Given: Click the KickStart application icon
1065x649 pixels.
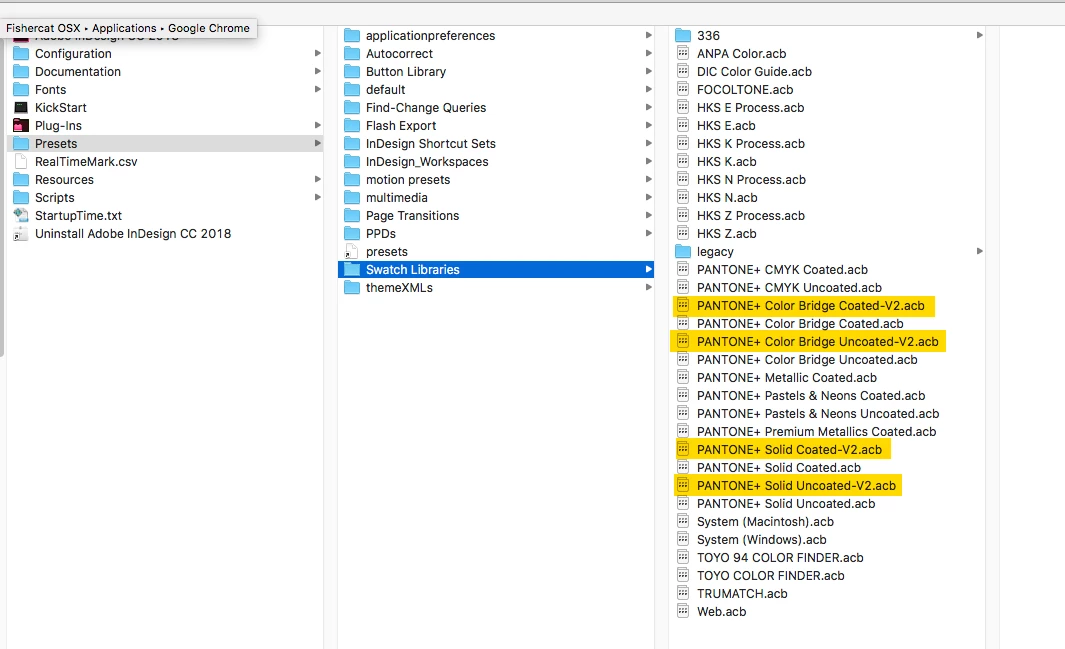Looking at the screenshot, I should click(21, 107).
